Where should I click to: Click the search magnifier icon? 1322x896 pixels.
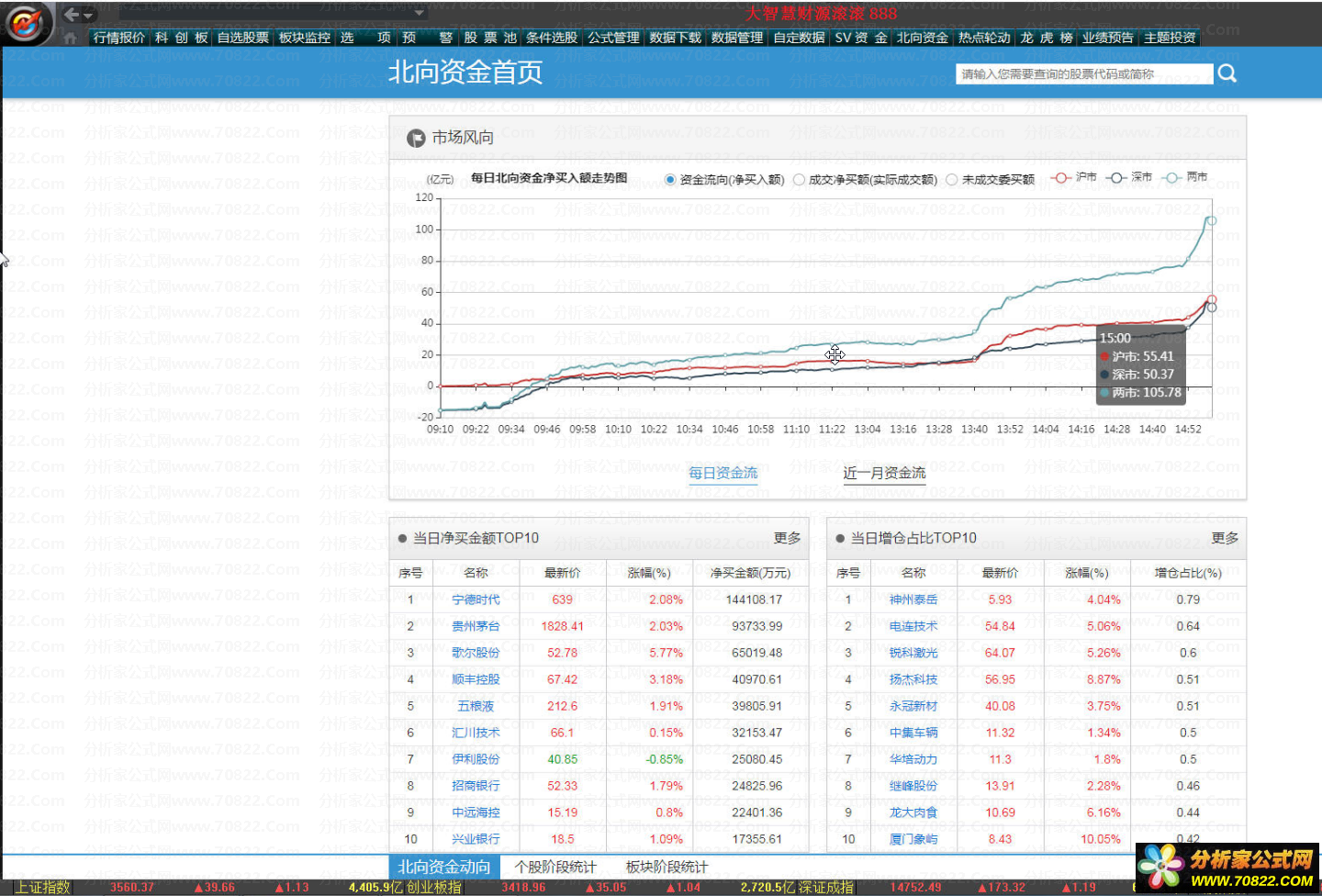point(1227,73)
